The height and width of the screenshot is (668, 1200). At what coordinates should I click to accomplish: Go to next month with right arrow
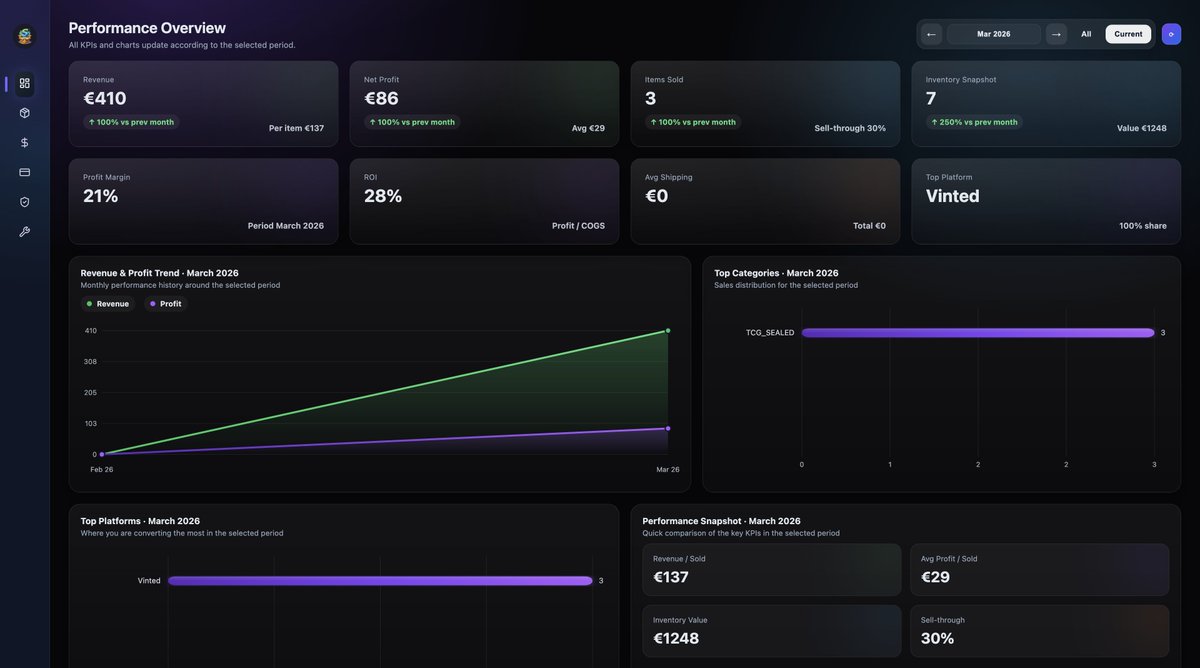click(x=1056, y=34)
